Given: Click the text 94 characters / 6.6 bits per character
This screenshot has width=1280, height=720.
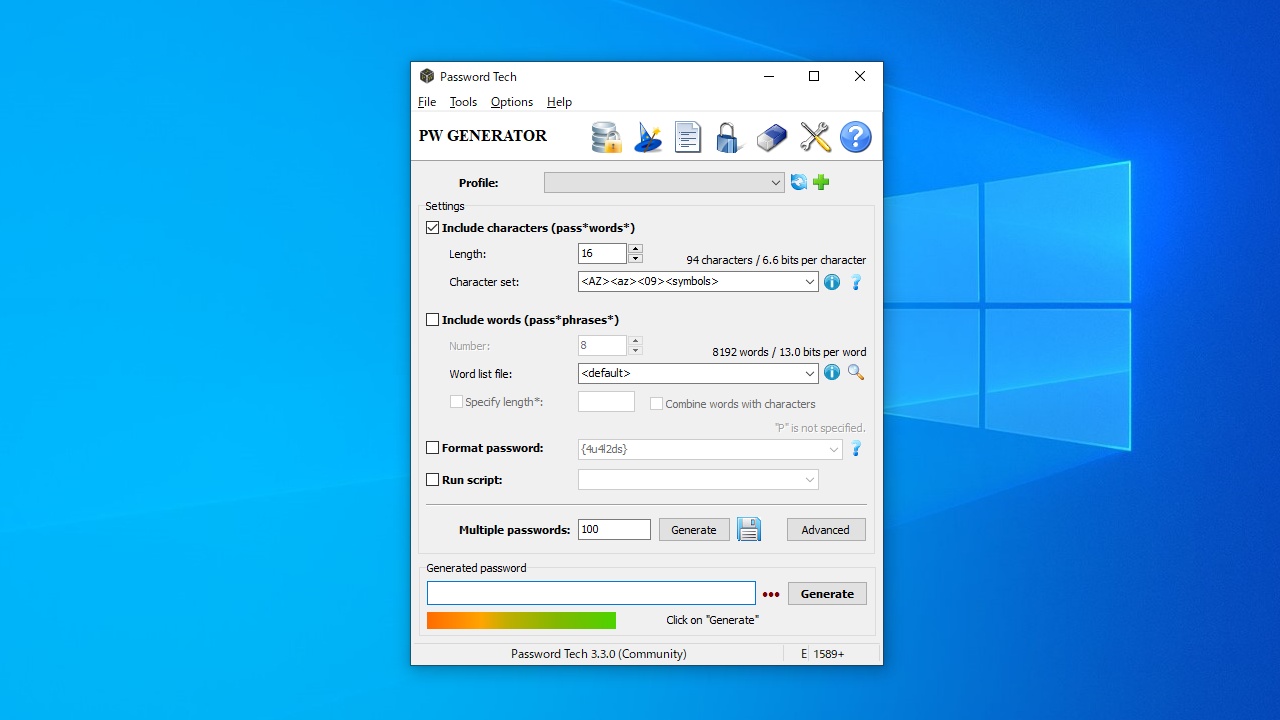Looking at the screenshot, I should click(776, 260).
